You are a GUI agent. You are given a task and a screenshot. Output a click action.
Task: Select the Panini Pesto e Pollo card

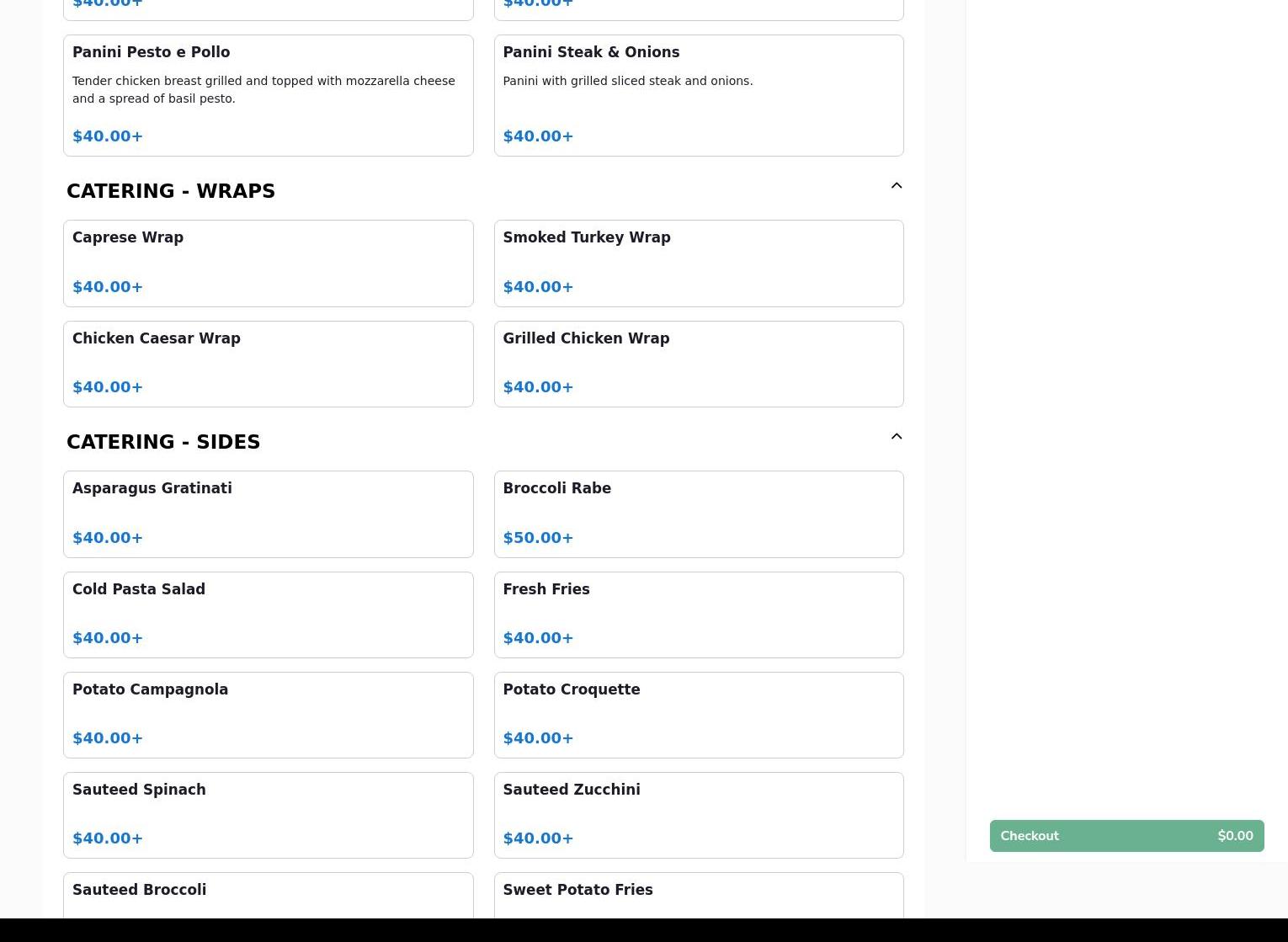tap(269, 95)
